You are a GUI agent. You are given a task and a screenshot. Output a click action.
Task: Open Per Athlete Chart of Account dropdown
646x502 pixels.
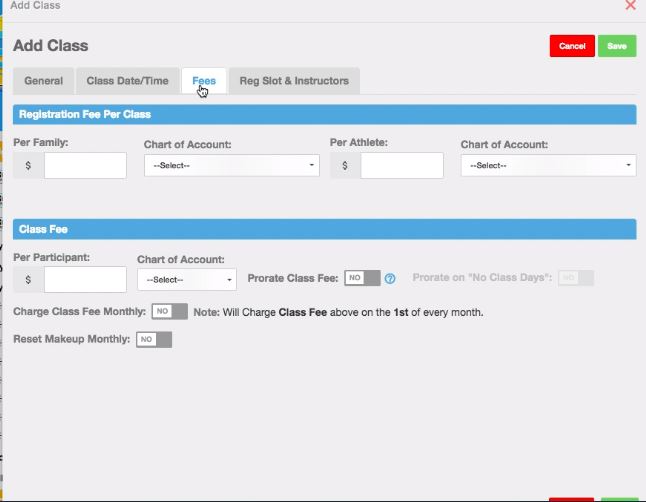pos(548,165)
